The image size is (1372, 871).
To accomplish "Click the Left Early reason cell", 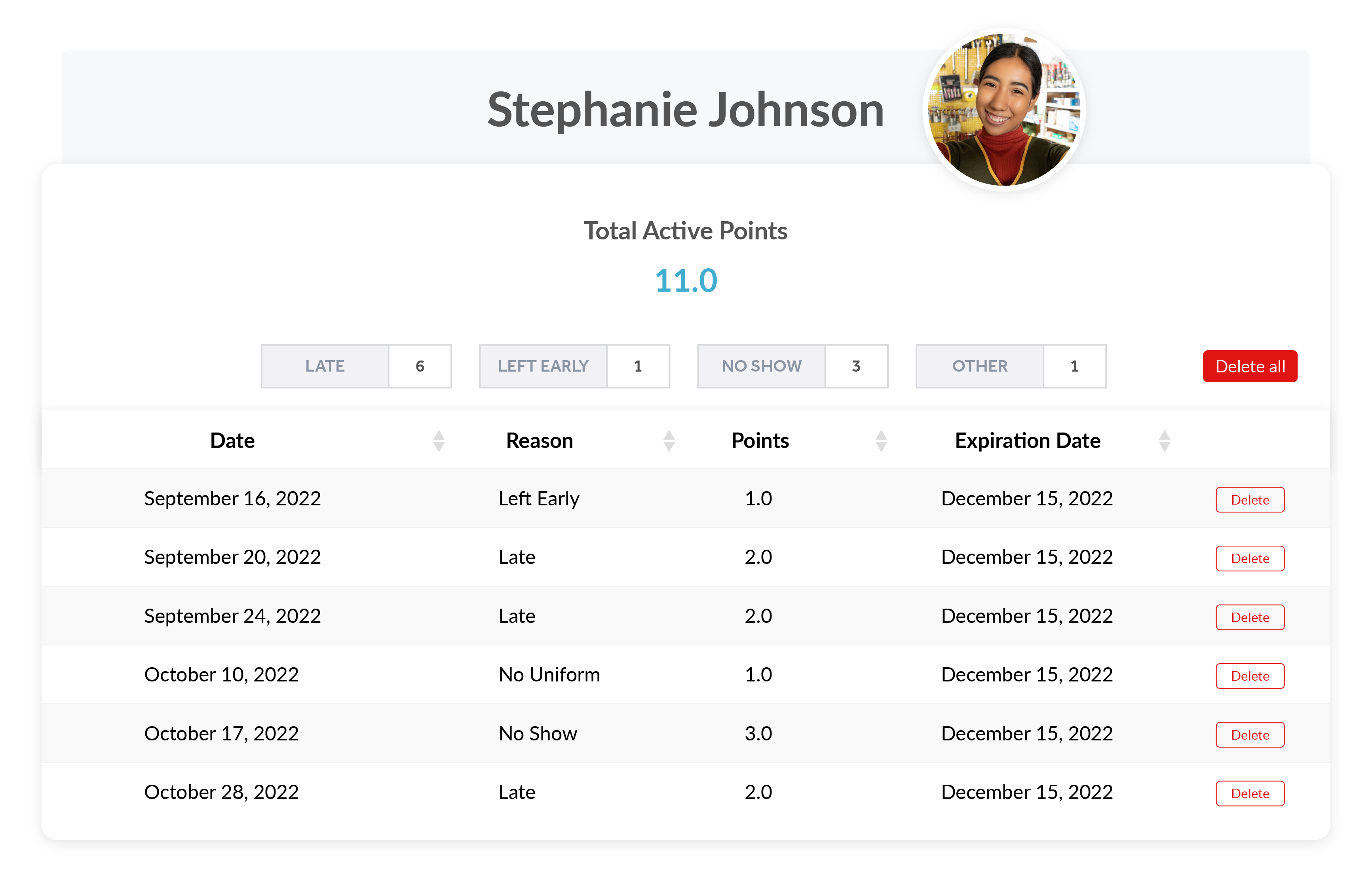I will click(x=539, y=499).
